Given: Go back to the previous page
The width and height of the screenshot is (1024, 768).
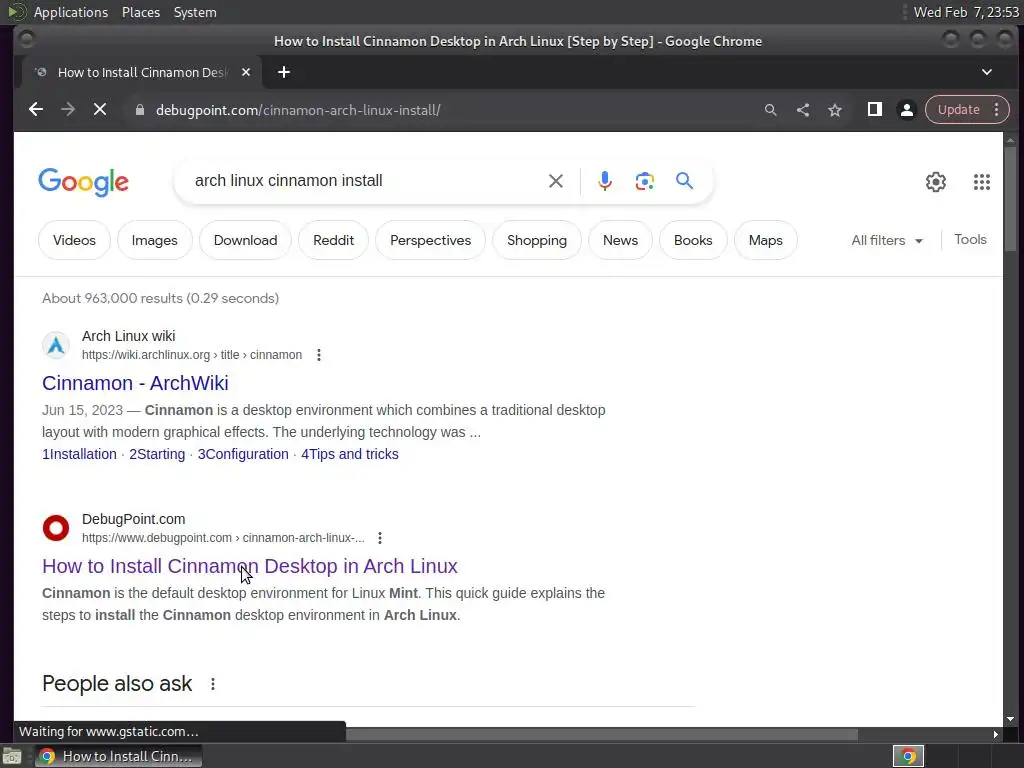Looking at the screenshot, I should point(36,110).
